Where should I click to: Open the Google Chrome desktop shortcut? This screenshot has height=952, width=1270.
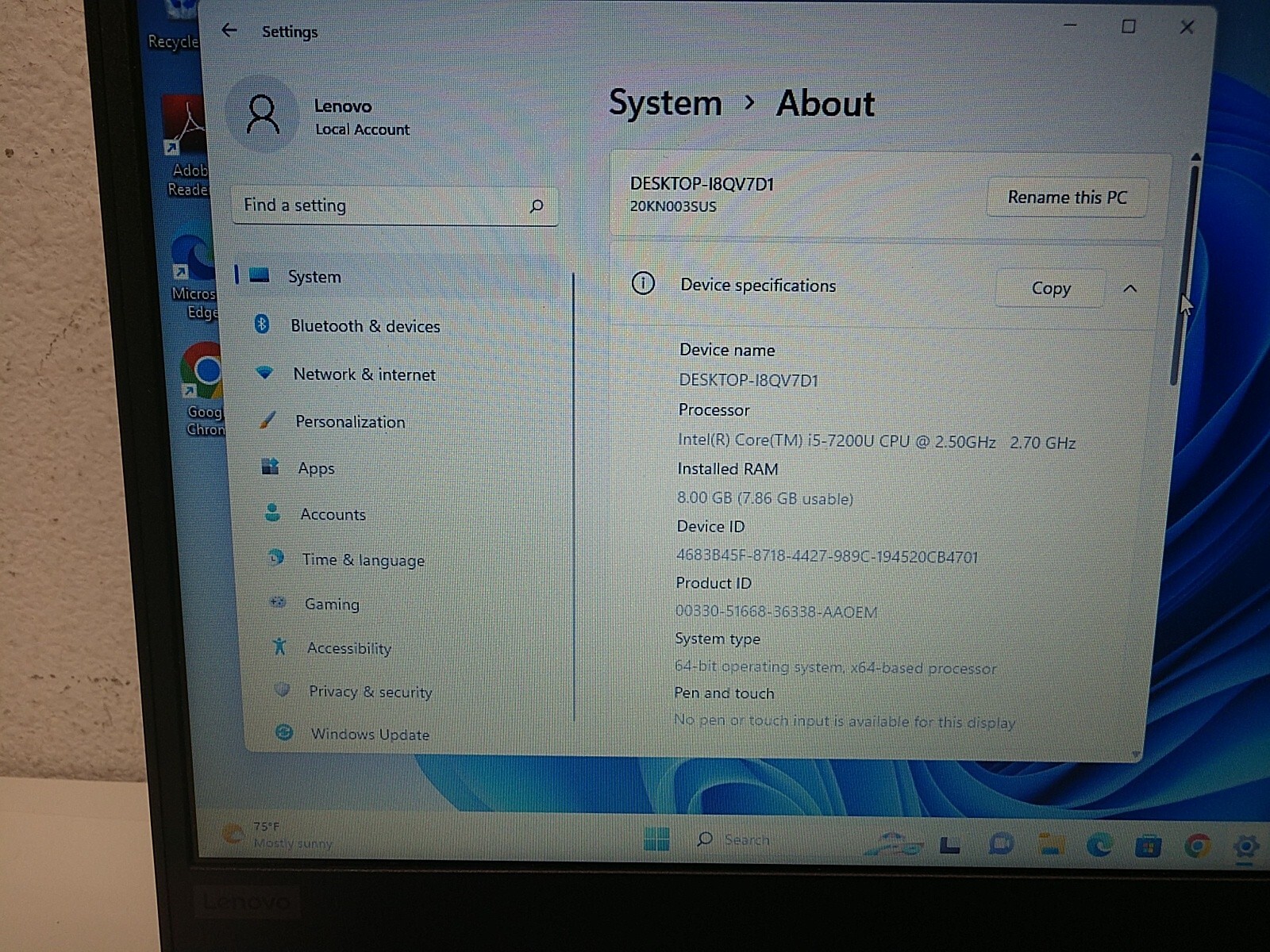pos(204,389)
